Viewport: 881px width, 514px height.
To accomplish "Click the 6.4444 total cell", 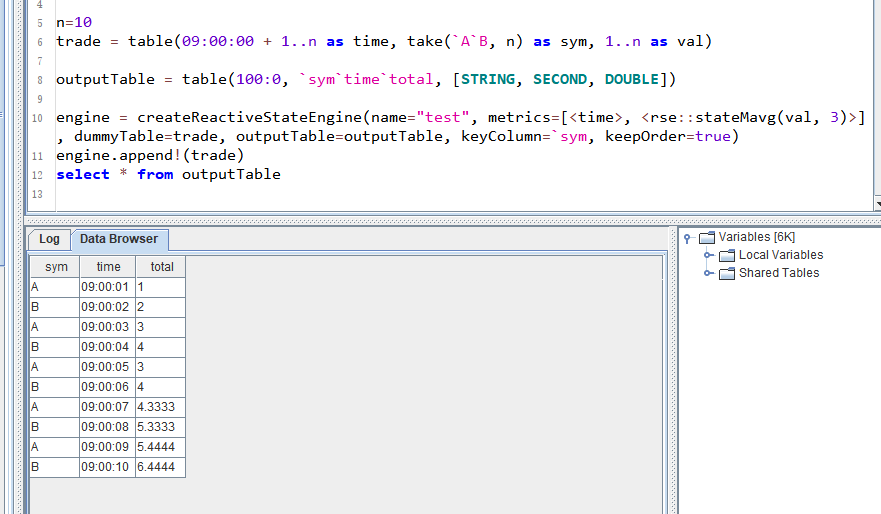I will pos(160,467).
